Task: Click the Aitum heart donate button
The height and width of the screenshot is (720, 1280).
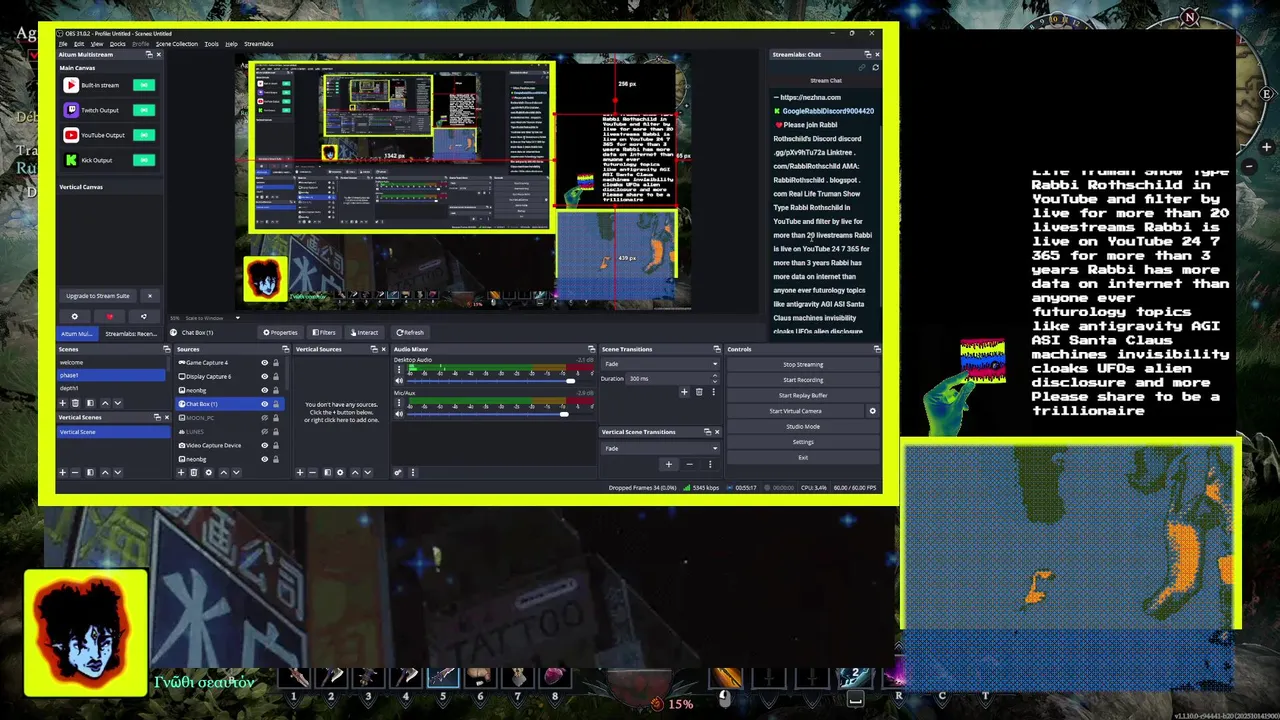Action: [110, 317]
